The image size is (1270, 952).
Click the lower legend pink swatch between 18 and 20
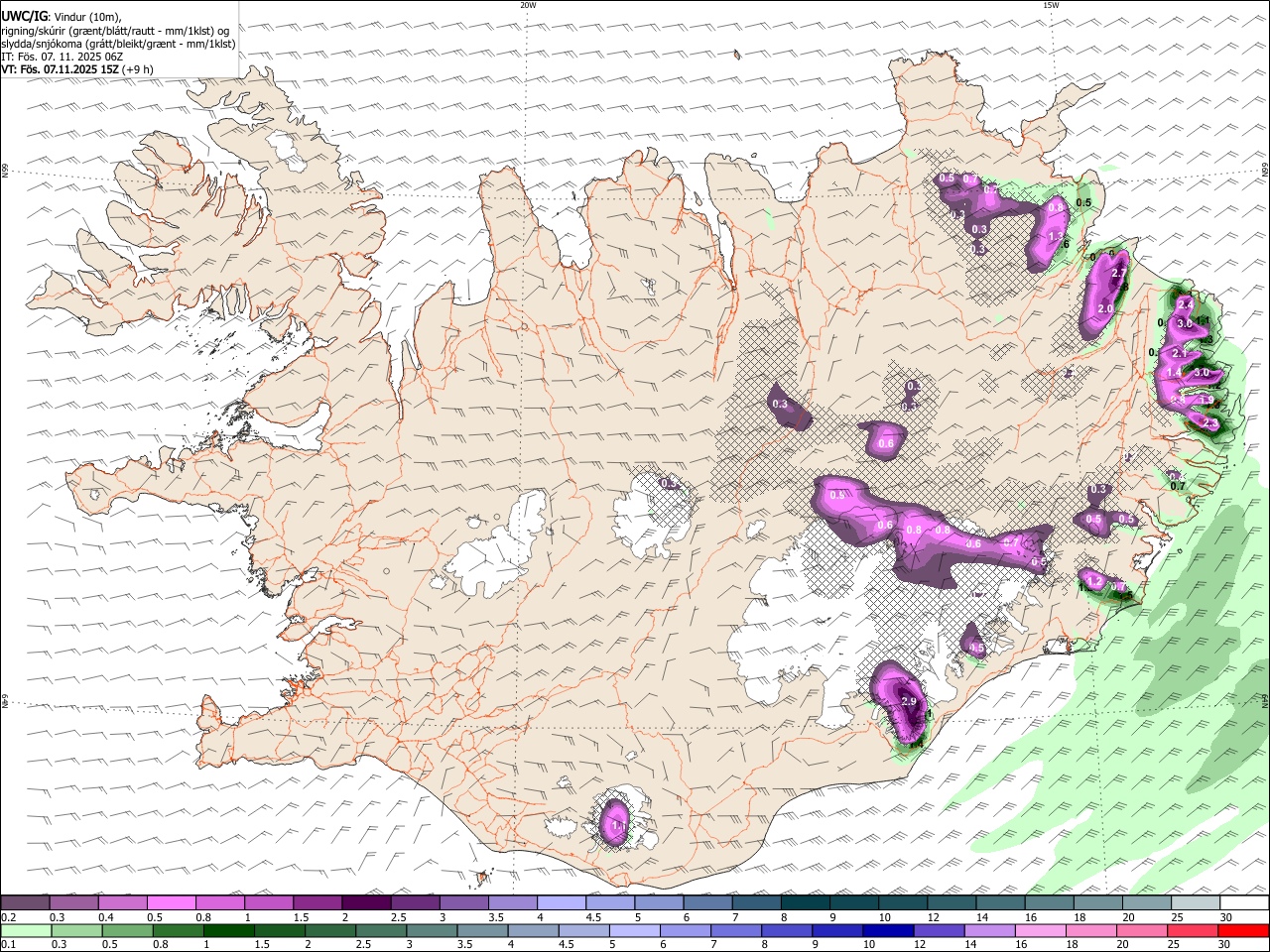click(1091, 931)
